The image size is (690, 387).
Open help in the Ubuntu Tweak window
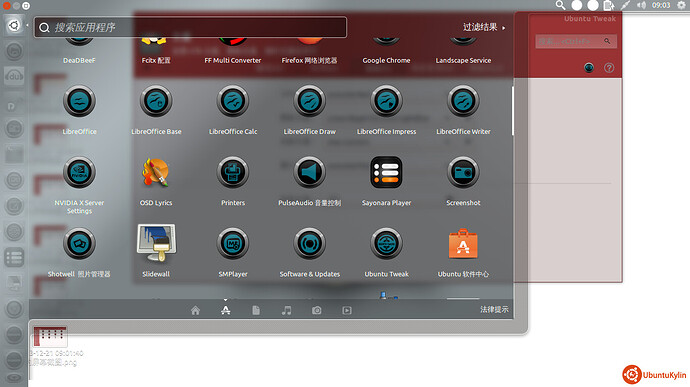click(x=609, y=68)
